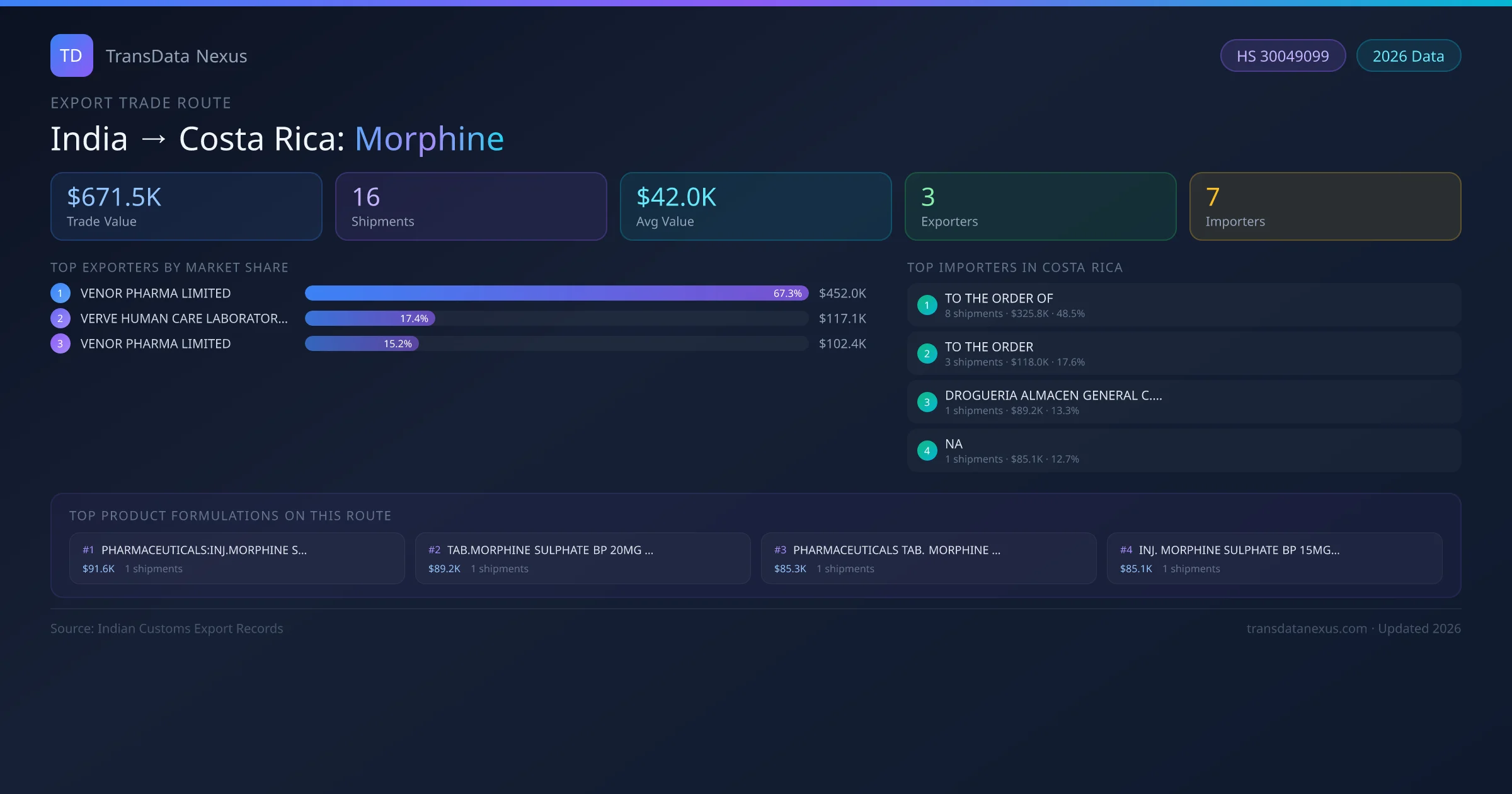Toggle the 2026 Data pill
Image resolution: width=1512 pixels, height=794 pixels.
(1408, 55)
